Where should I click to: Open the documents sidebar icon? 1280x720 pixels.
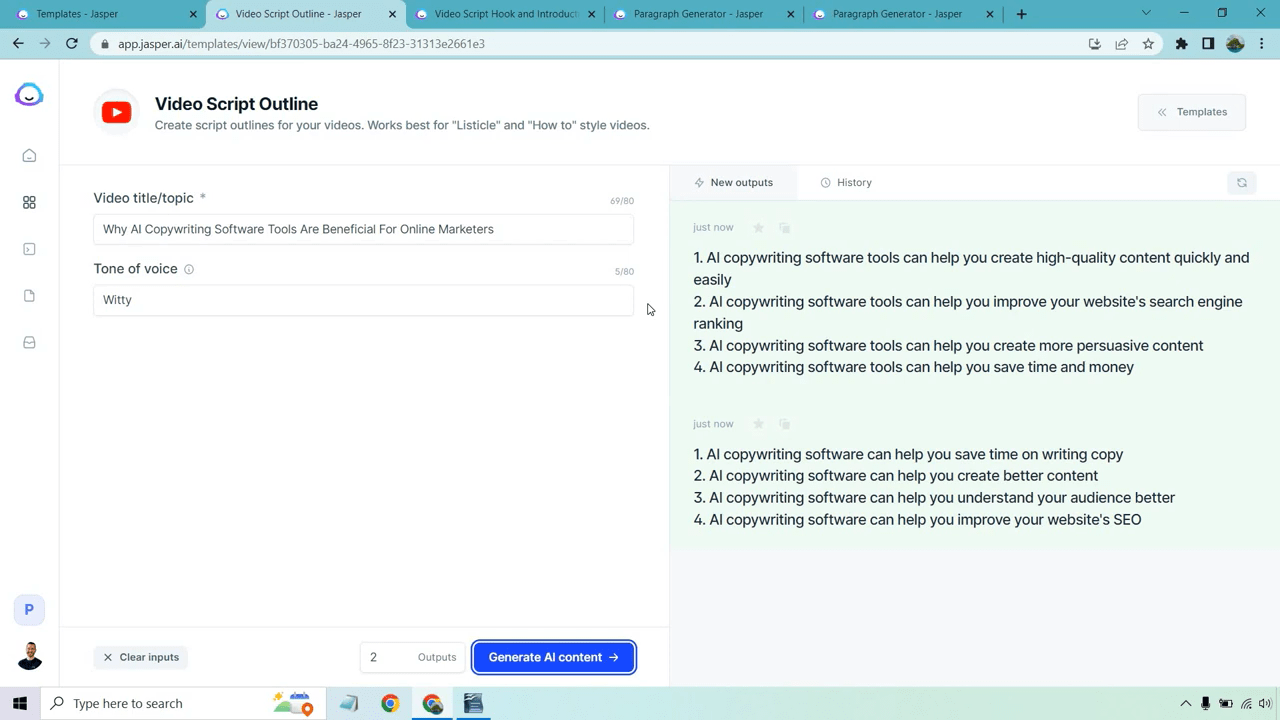tap(29, 296)
